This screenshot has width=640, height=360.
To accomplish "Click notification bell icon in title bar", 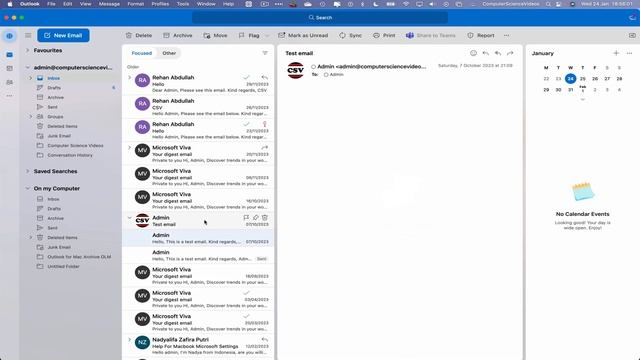I will click(632, 18).
